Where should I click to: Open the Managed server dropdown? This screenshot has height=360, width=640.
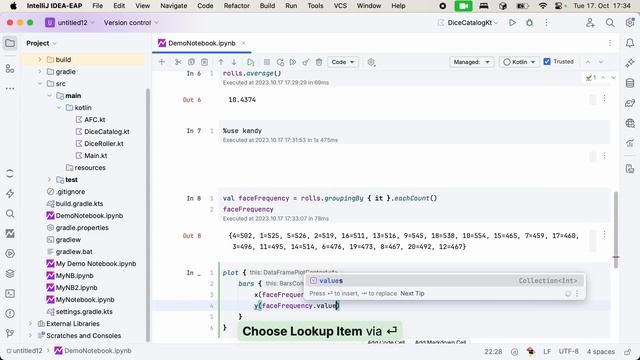coord(471,62)
